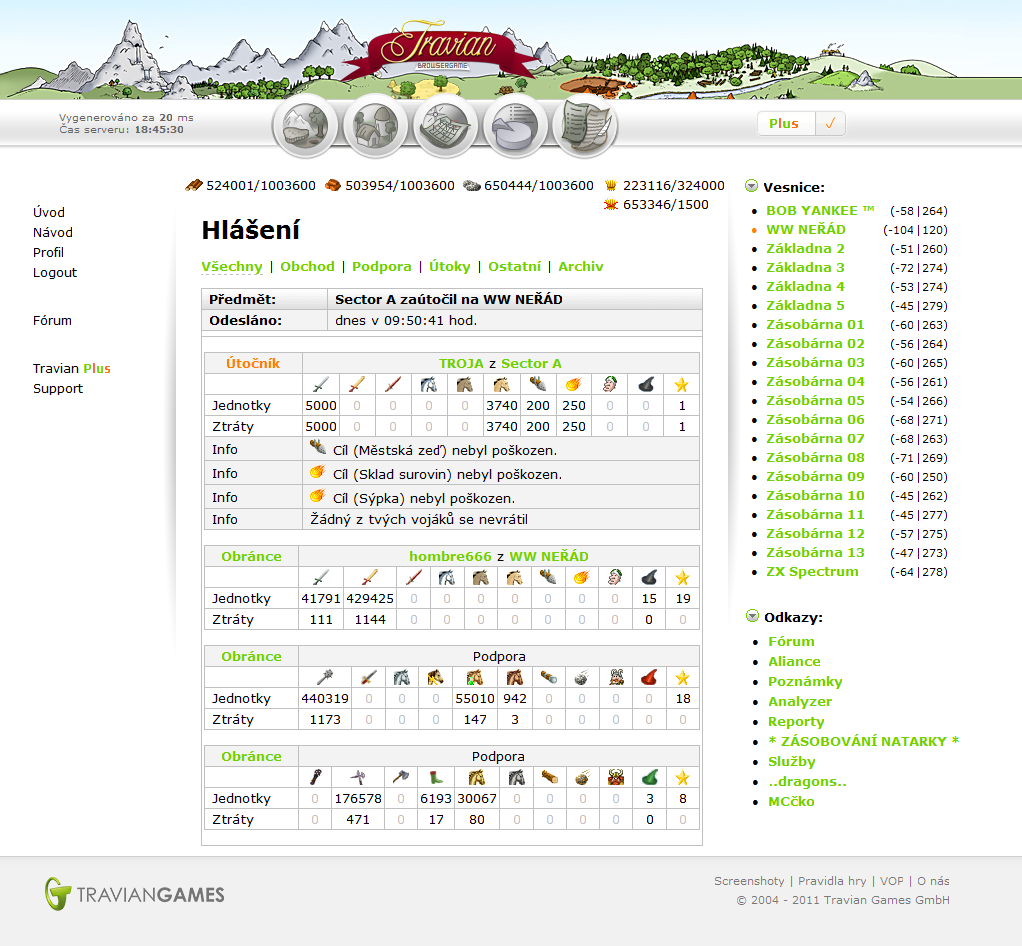
Task: Open the statistics pie chart icon
Action: coord(515,127)
